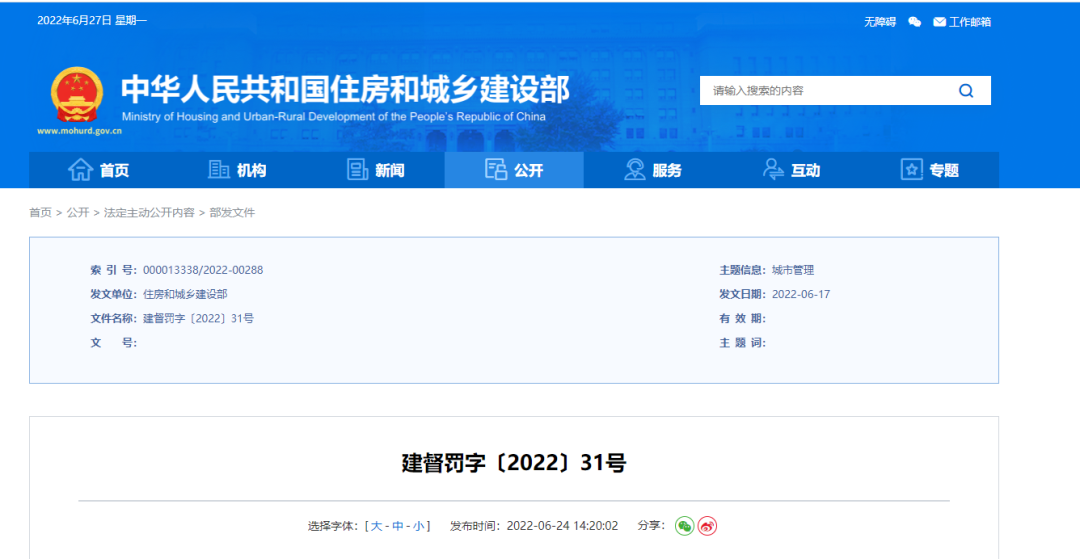
Task: Open the 机构 navigation tab
Action: pyautogui.click(x=237, y=170)
